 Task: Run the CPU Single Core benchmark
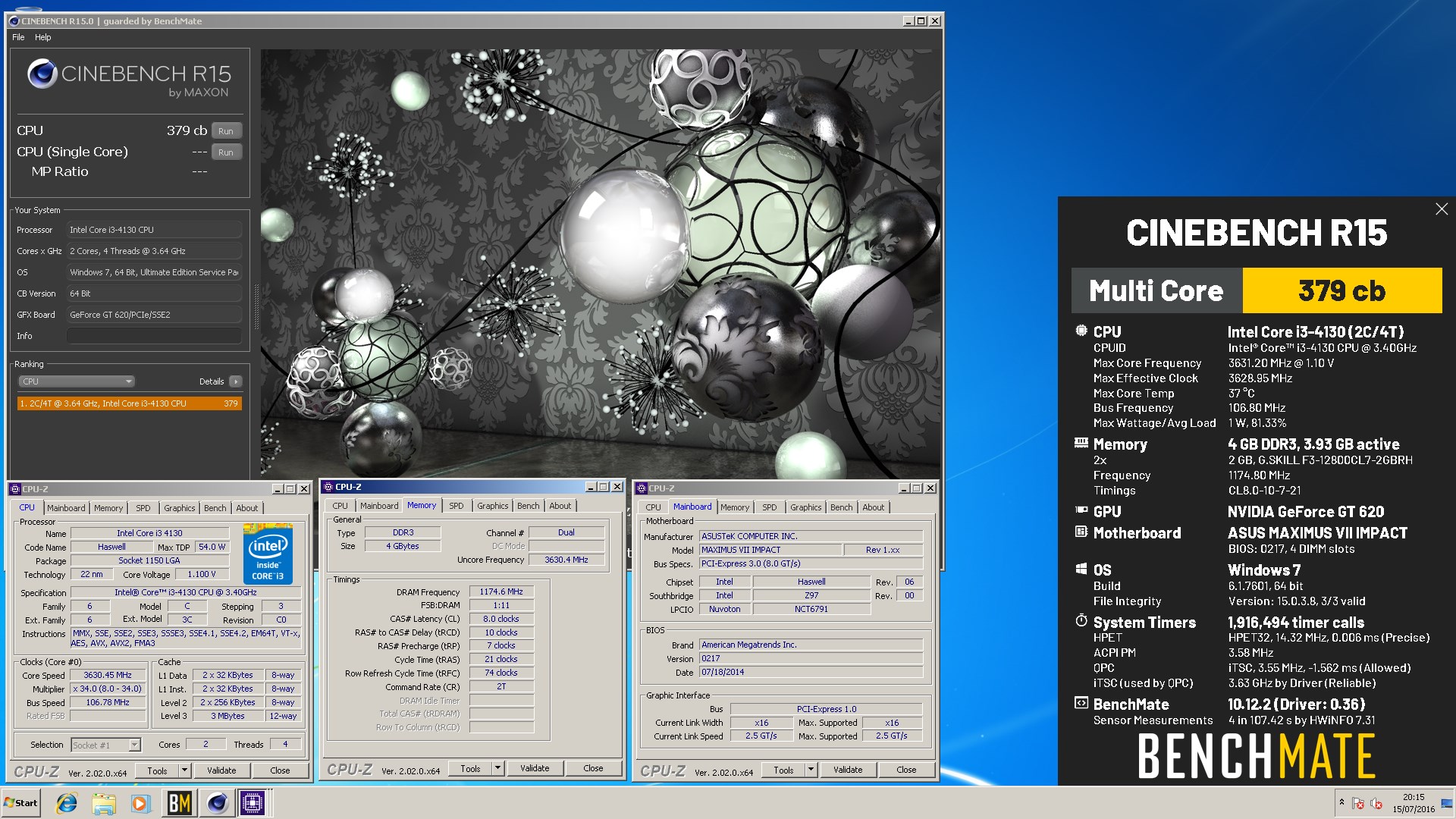coord(226,152)
